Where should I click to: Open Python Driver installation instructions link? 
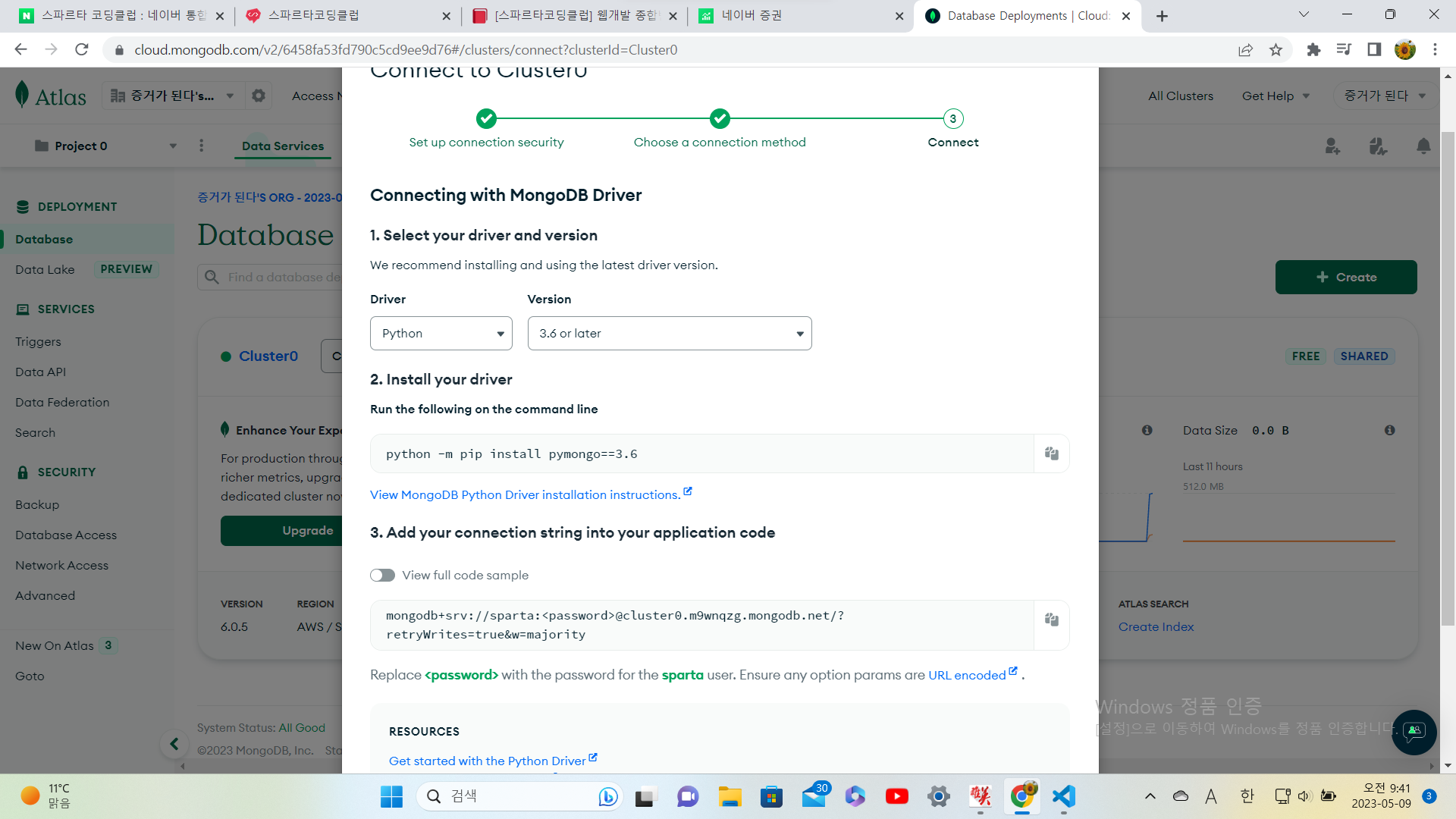pos(531,494)
